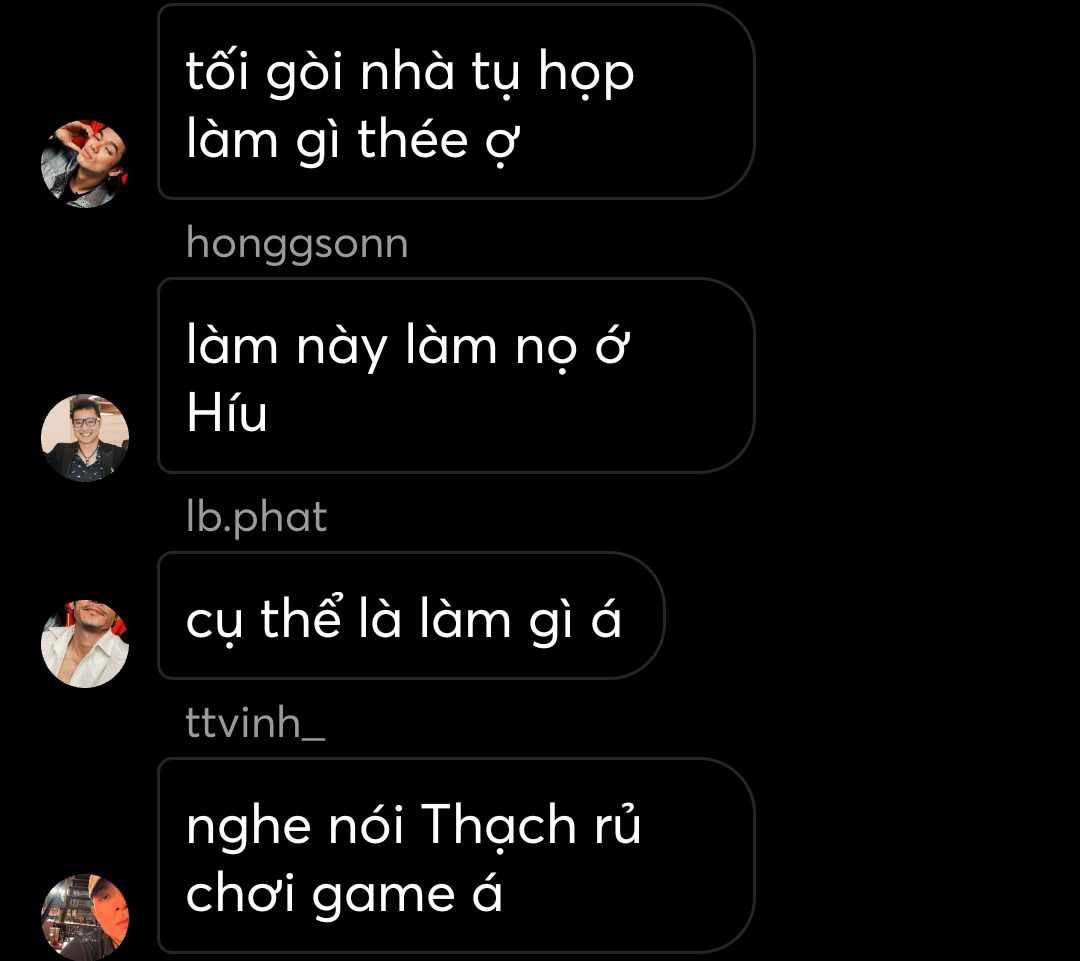The width and height of the screenshot is (1080, 961).
Task: Click the word "nghe" in ttvinh_'s message
Action: coord(248,829)
